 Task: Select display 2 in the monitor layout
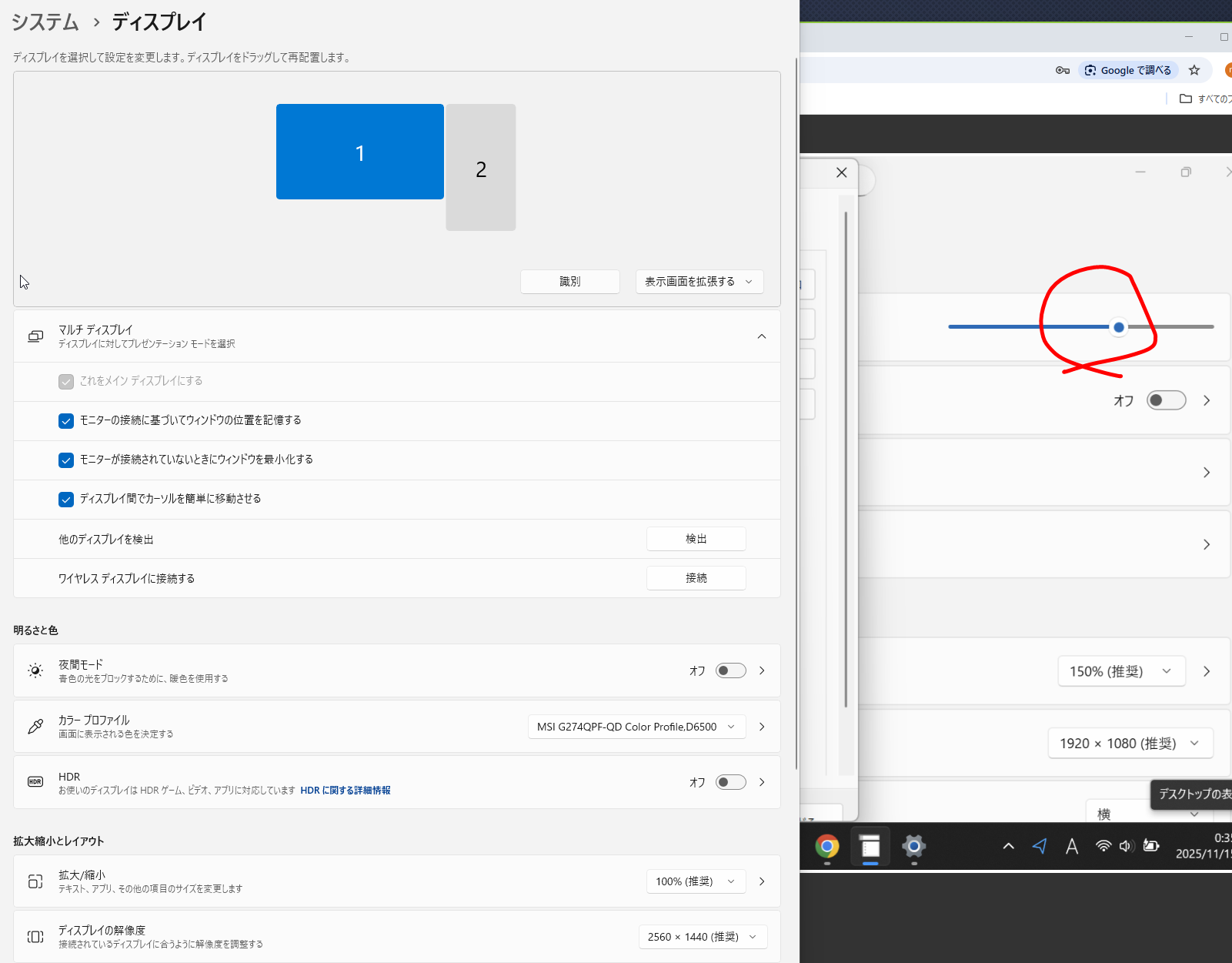481,168
